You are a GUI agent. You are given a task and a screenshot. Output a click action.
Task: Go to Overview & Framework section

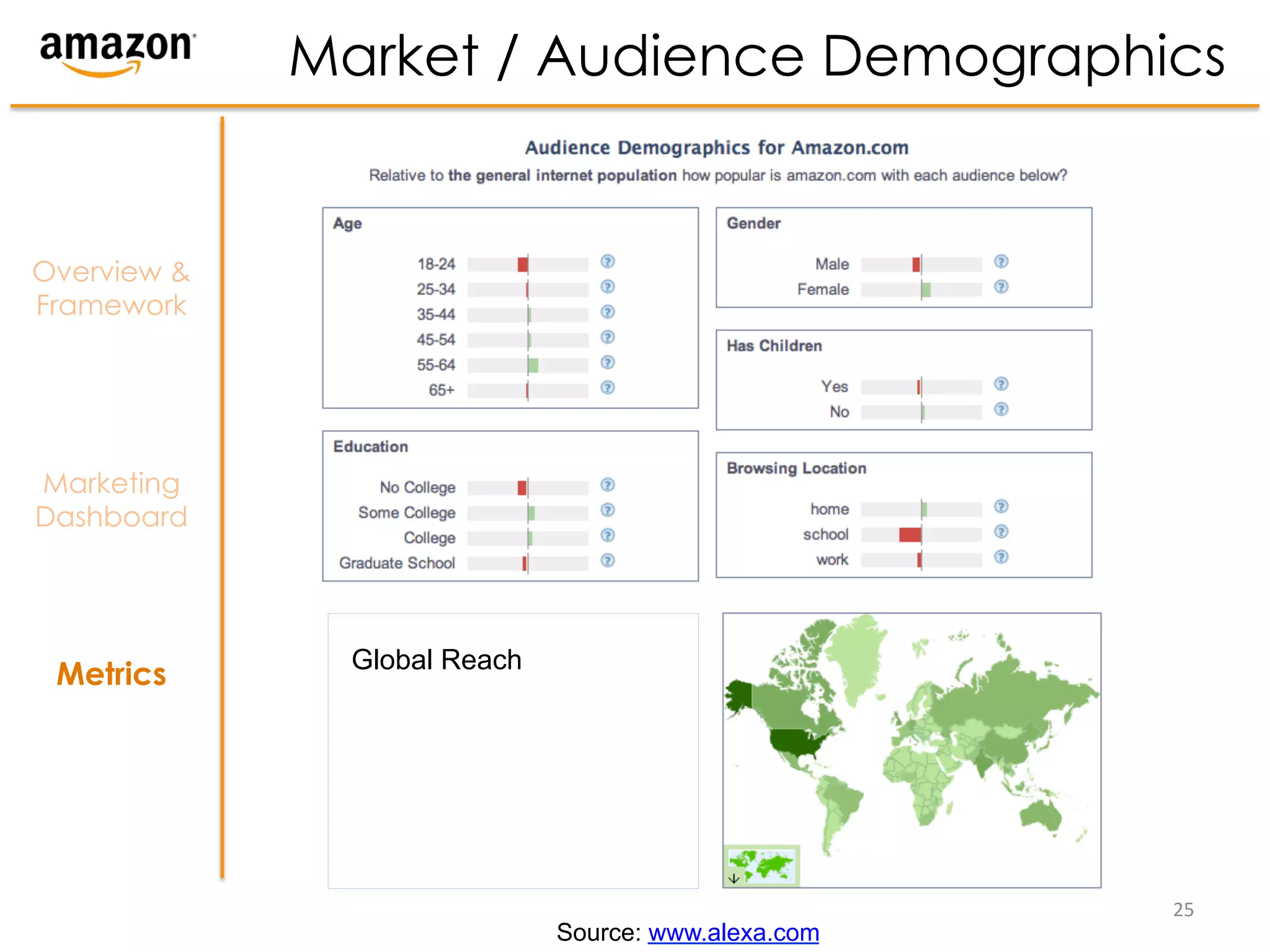point(111,288)
